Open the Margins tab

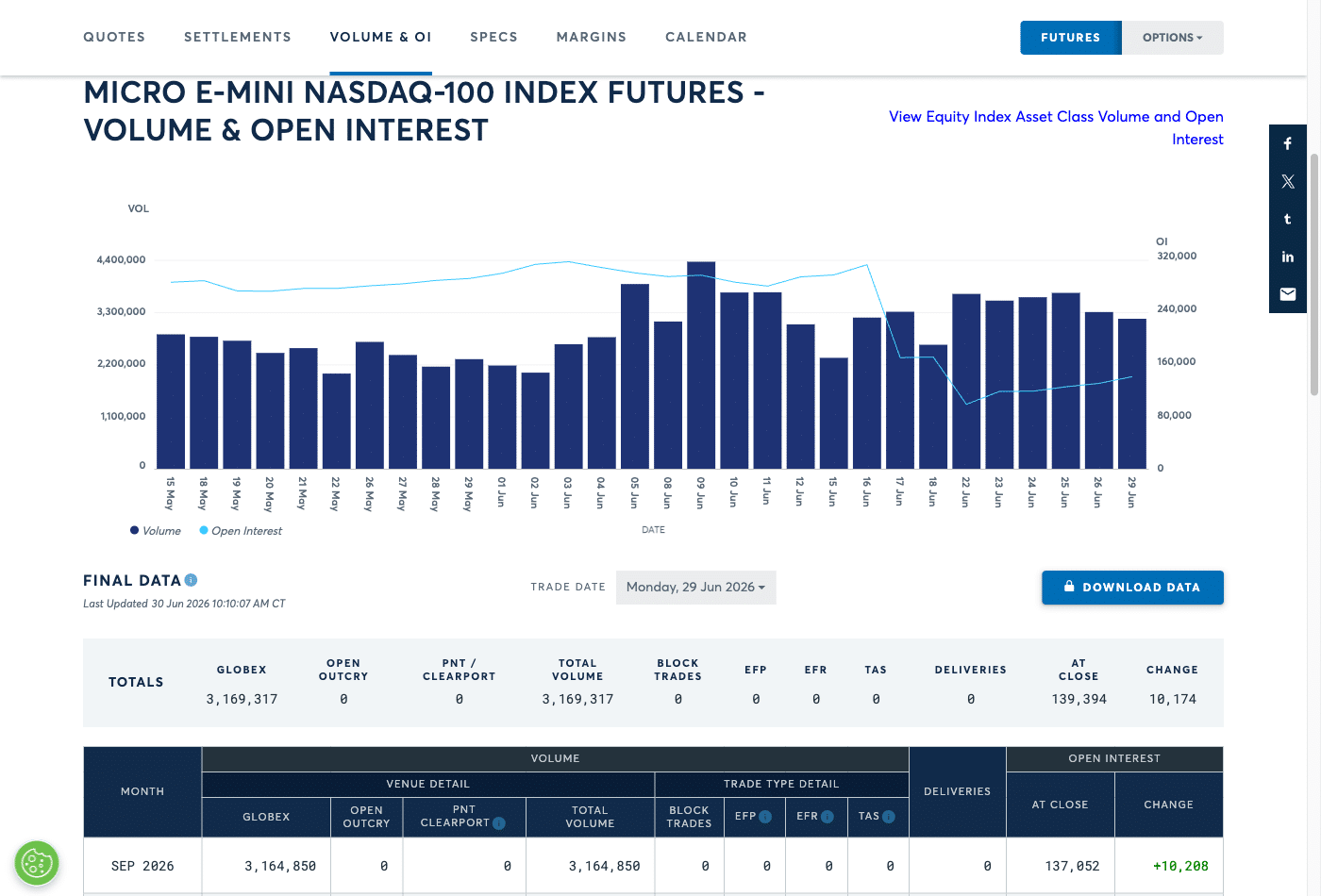click(x=592, y=37)
